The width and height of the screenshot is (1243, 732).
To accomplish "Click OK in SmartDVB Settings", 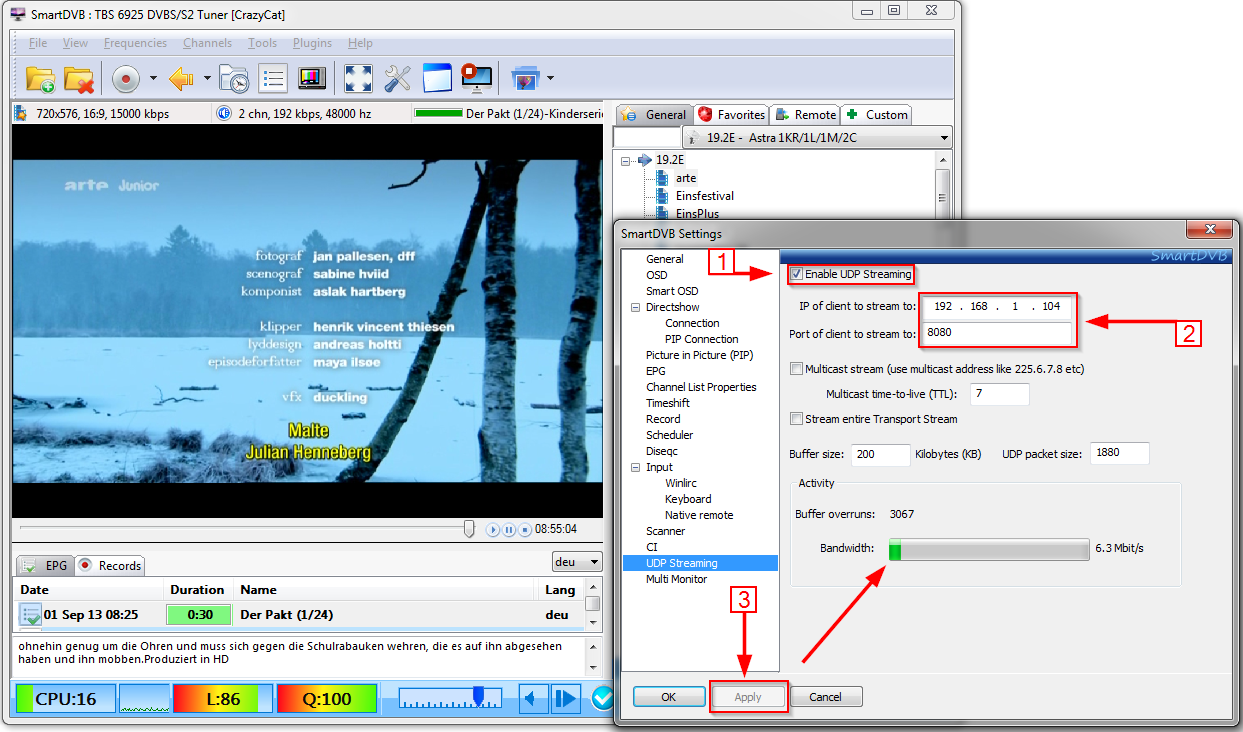I will 669,697.
